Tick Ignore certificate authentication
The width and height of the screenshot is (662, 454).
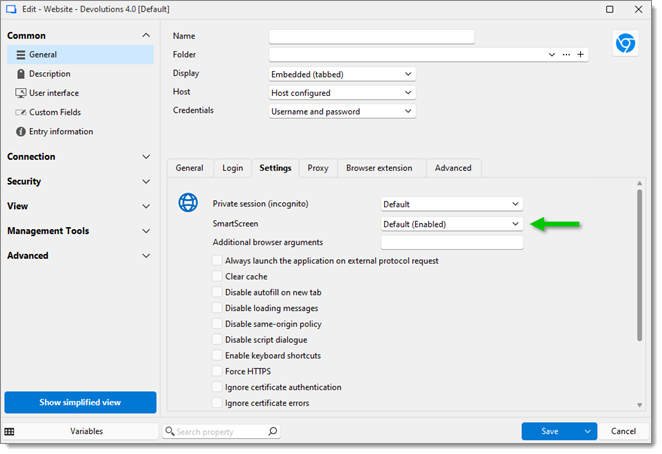[217, 387]
